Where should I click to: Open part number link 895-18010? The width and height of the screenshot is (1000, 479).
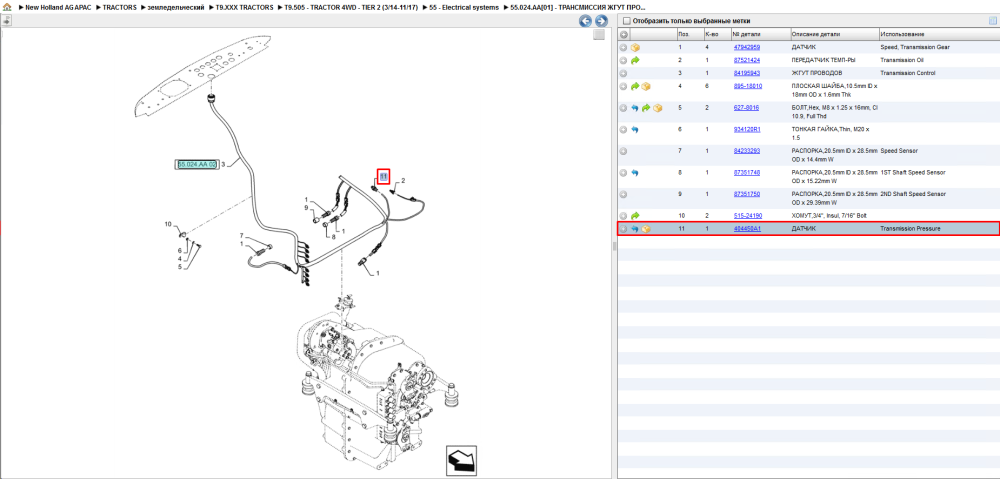point(747,85)
